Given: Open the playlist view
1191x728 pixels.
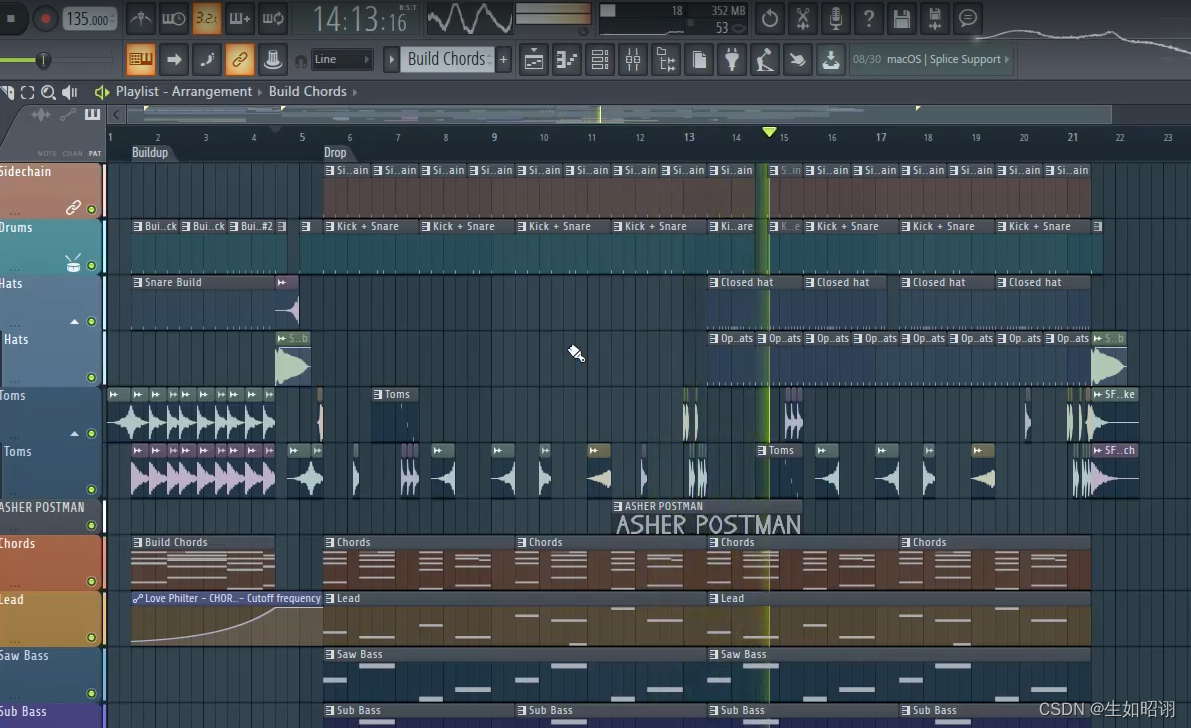Looking at the screenshot, I should (534, 59).
